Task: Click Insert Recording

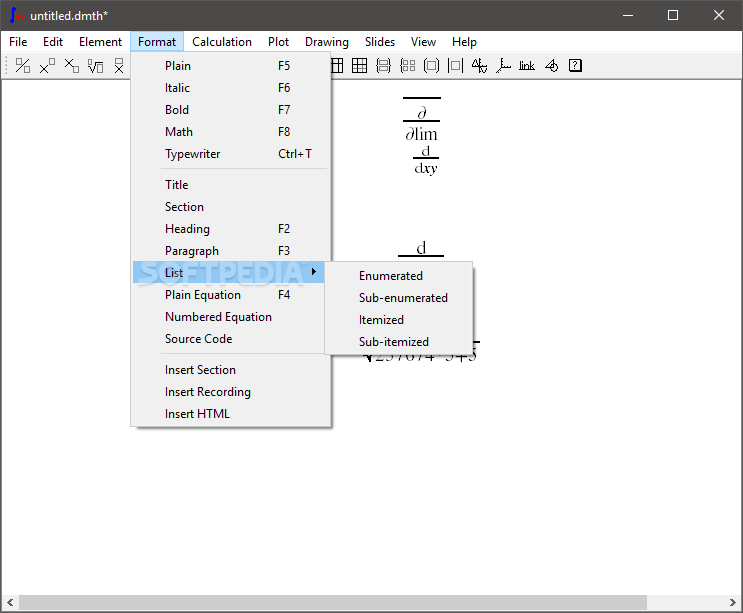Action: [231, 392]
